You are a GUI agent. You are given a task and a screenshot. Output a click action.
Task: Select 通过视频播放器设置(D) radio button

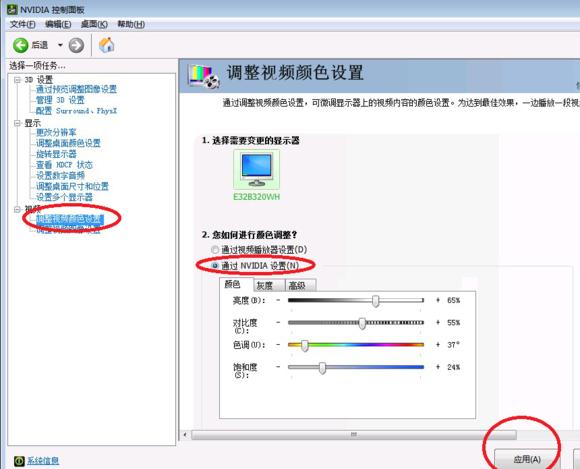(215, 250)
